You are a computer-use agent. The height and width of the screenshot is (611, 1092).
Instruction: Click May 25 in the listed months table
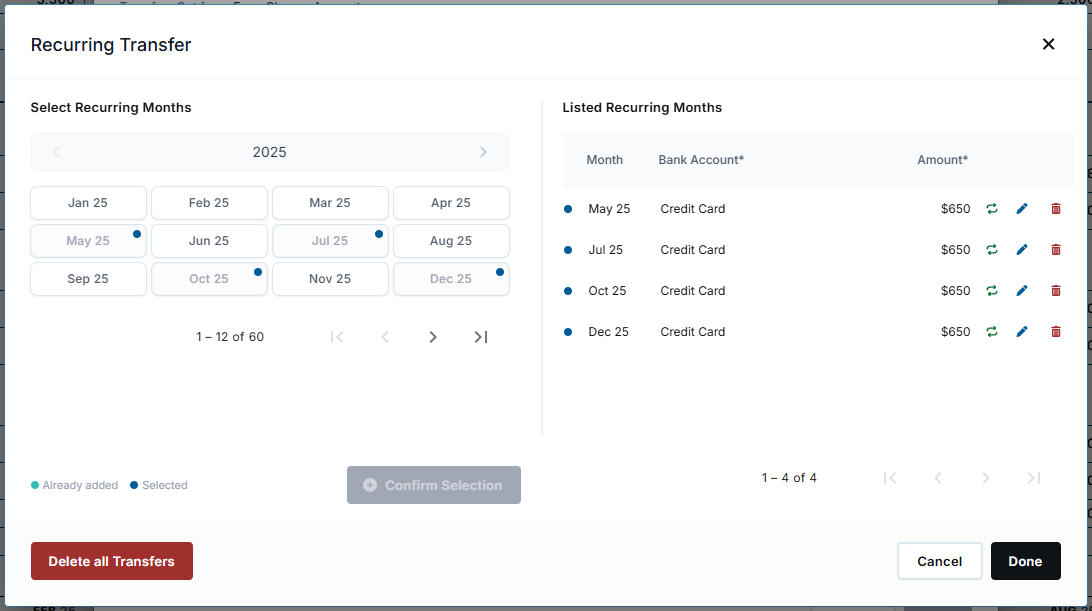click(609, 208)
